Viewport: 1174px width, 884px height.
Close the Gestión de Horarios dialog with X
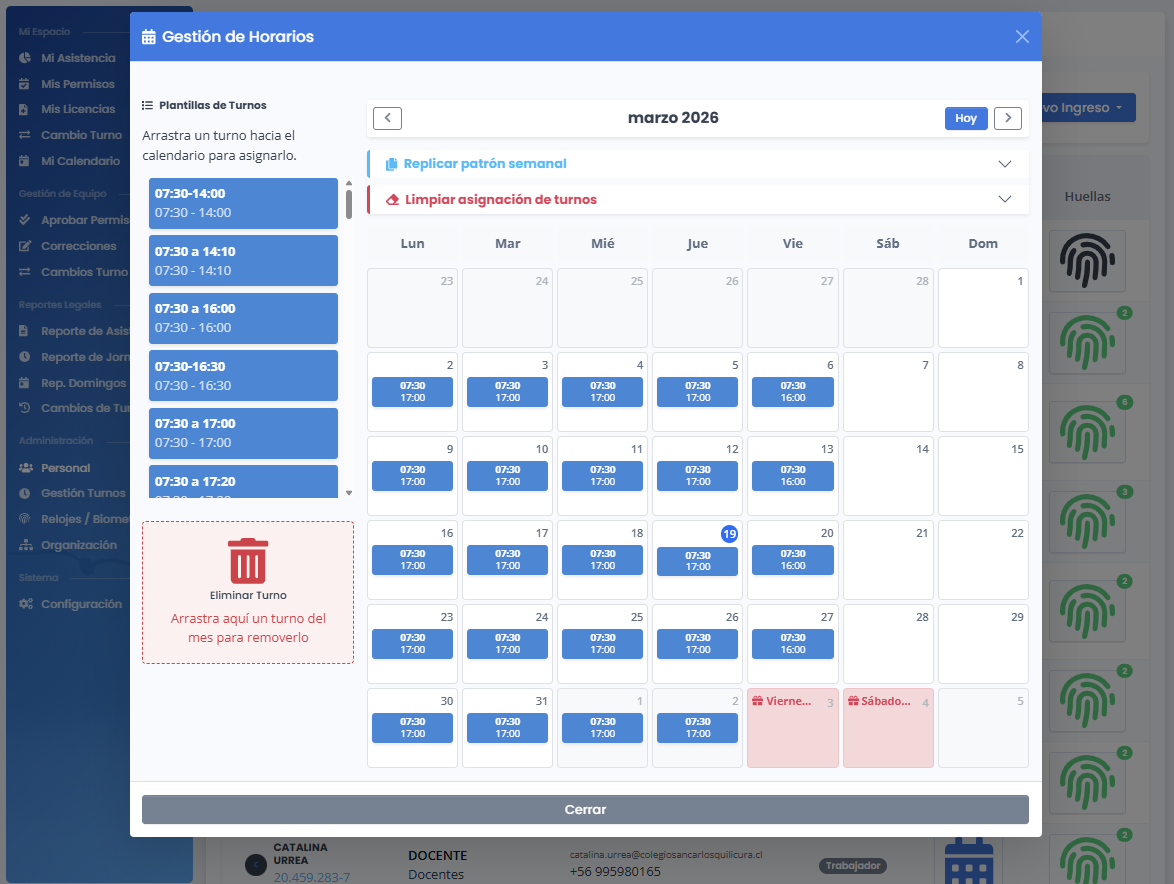click(1021, 37)
